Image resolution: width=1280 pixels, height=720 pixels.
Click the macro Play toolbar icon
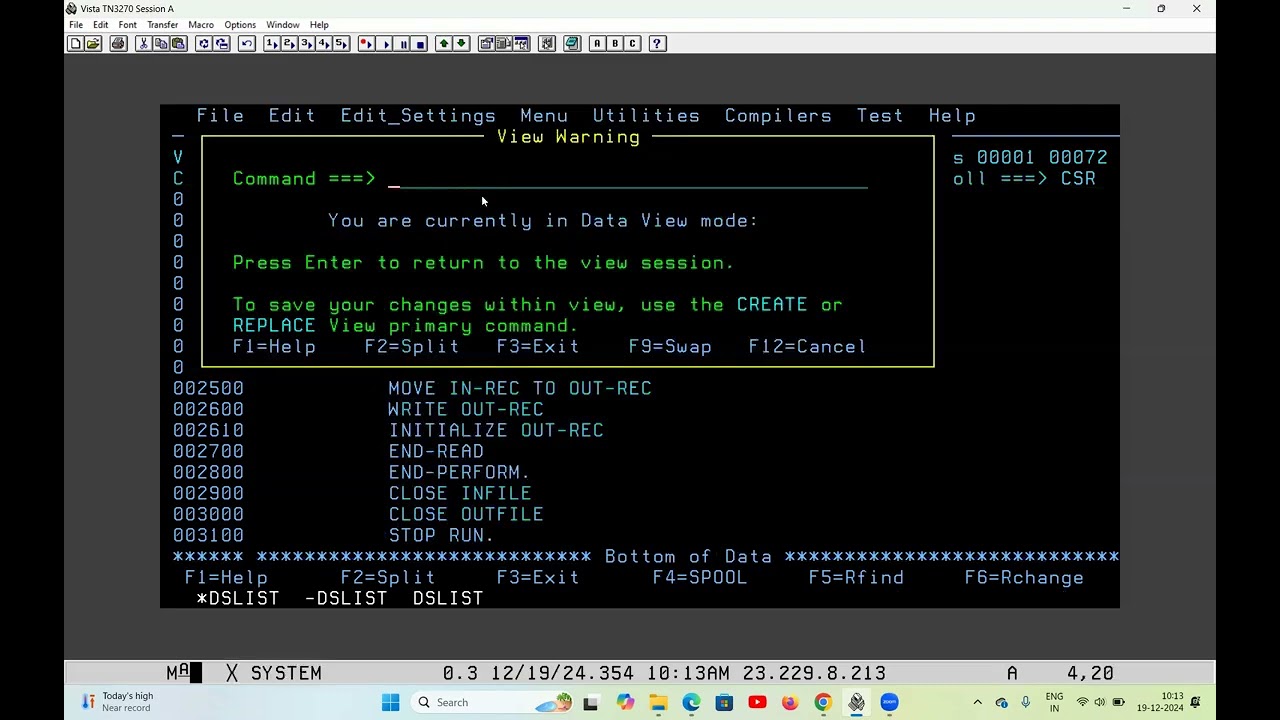[x=384, y=44]
